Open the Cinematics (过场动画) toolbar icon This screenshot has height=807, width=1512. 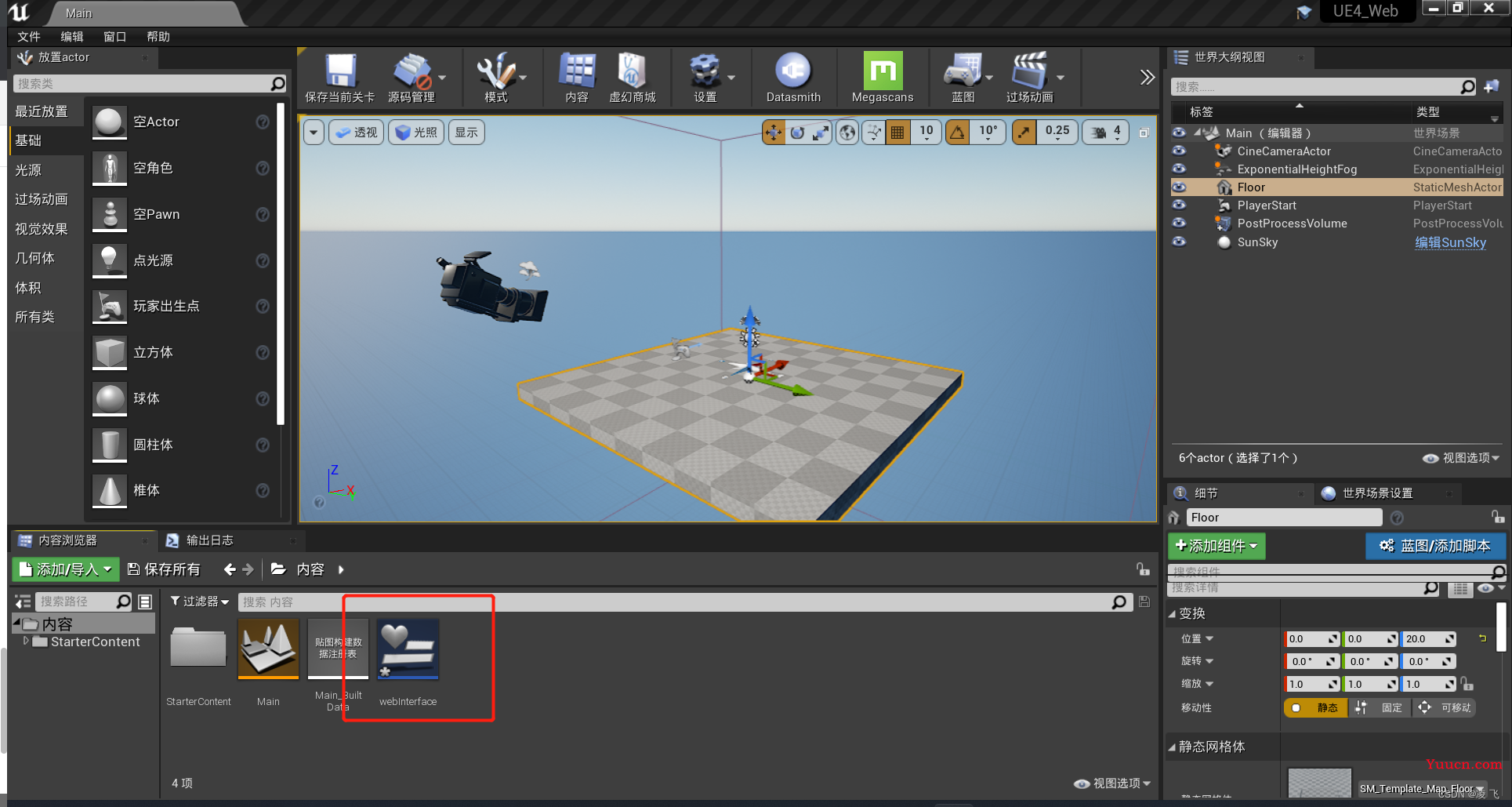[1029, 77]
